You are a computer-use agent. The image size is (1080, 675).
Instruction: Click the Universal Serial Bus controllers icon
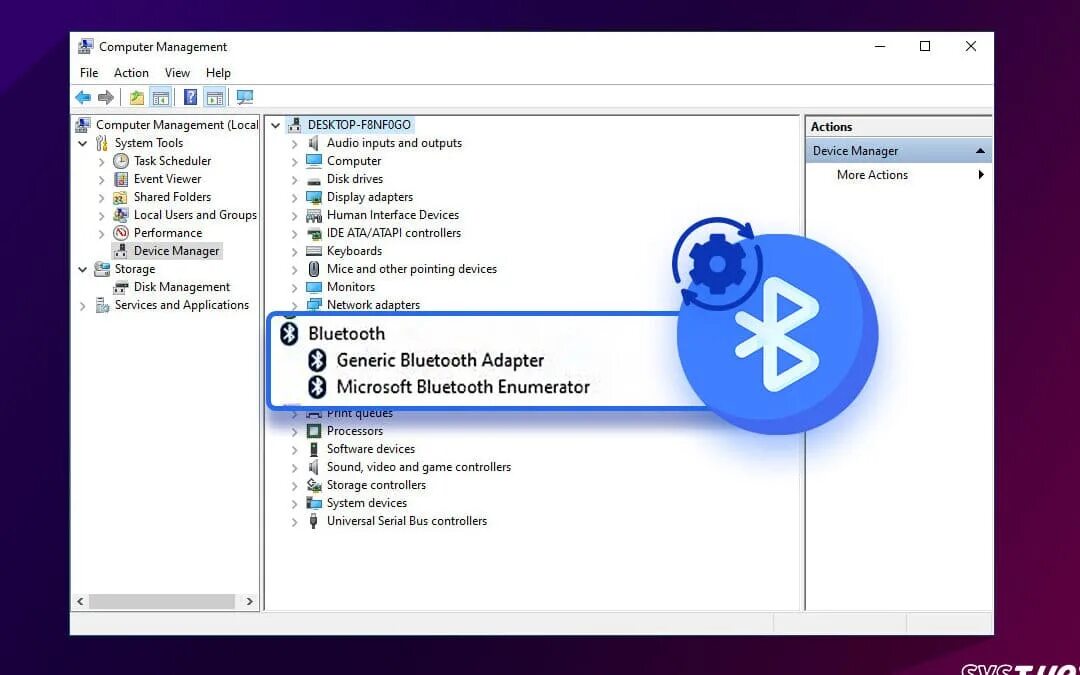click(313, 521)
